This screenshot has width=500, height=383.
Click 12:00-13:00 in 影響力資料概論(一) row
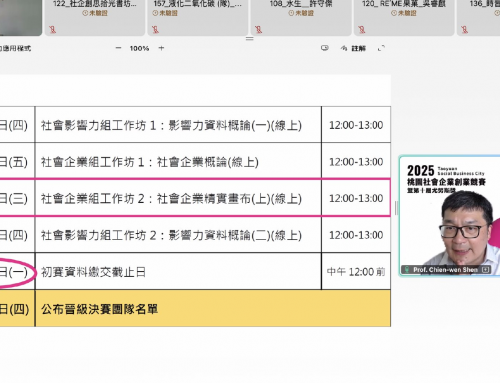click(356, 125)
